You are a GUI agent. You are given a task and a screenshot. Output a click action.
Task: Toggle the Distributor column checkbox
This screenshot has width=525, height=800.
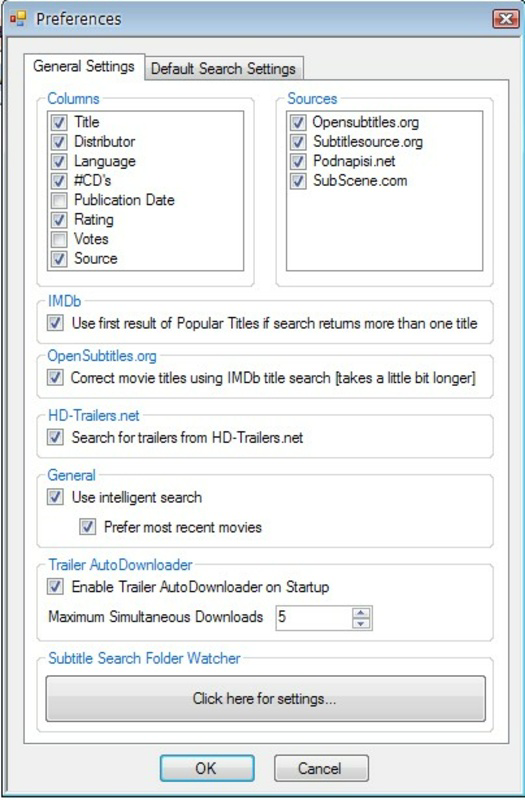tap(59, 142)
